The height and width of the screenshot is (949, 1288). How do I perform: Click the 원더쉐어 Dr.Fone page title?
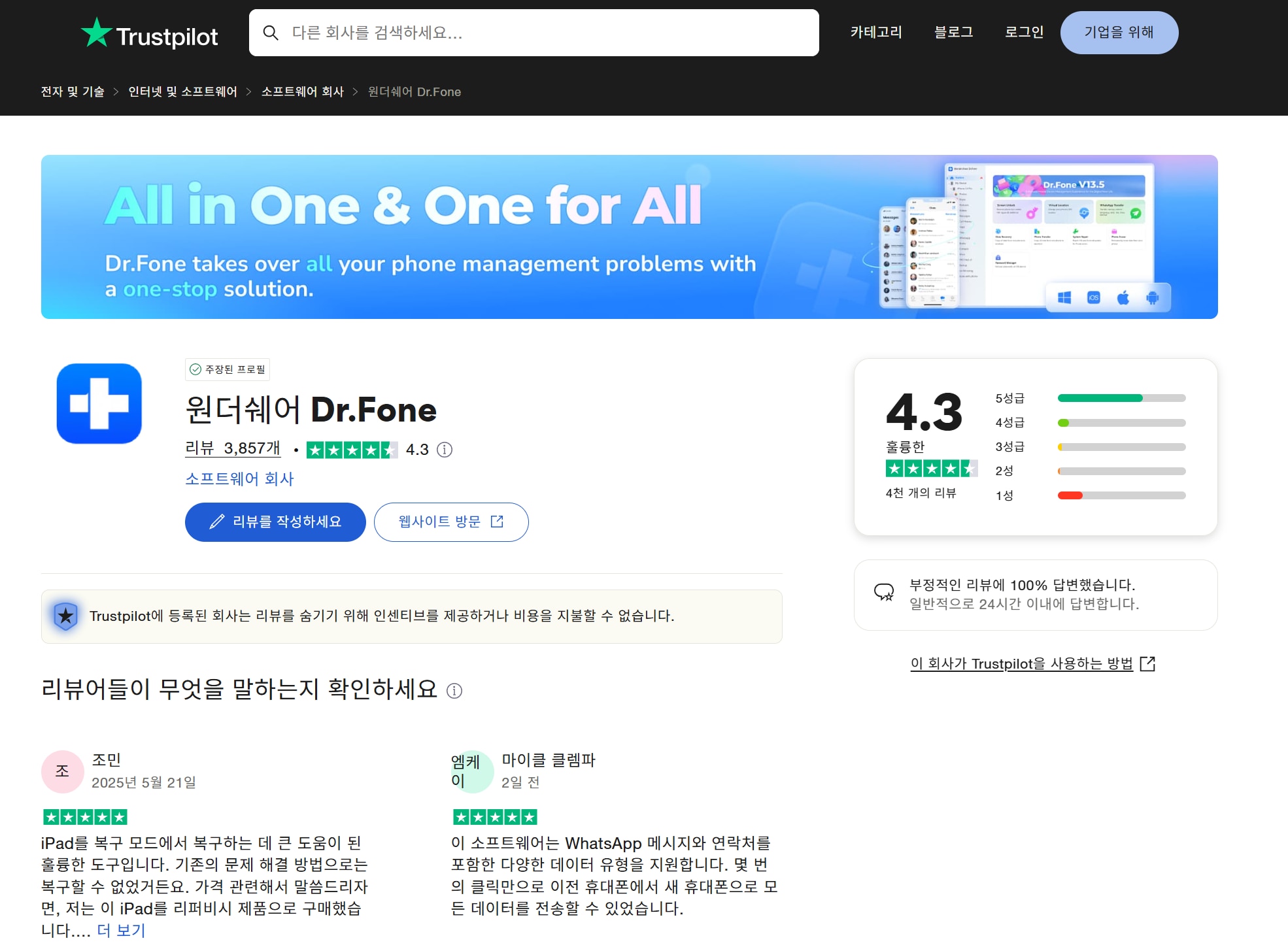(x=311, y=410)
